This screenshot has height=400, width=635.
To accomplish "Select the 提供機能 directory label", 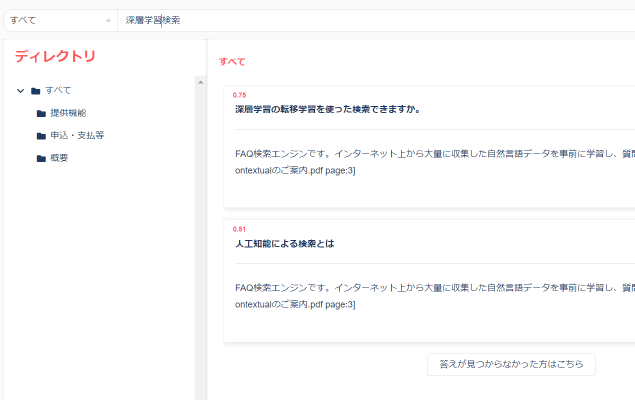I will [68, 113].
